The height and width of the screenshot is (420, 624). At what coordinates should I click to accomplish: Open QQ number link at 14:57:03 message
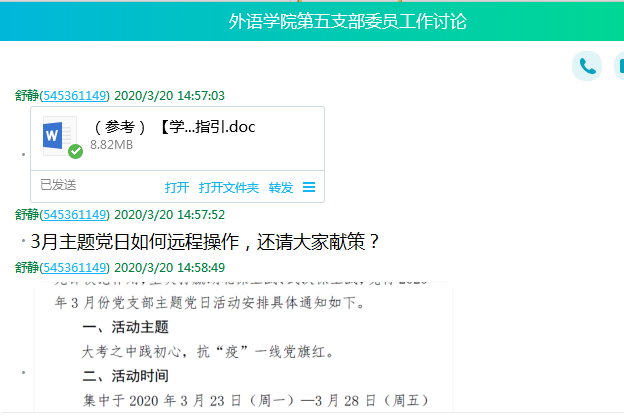[x=75, y=96]
